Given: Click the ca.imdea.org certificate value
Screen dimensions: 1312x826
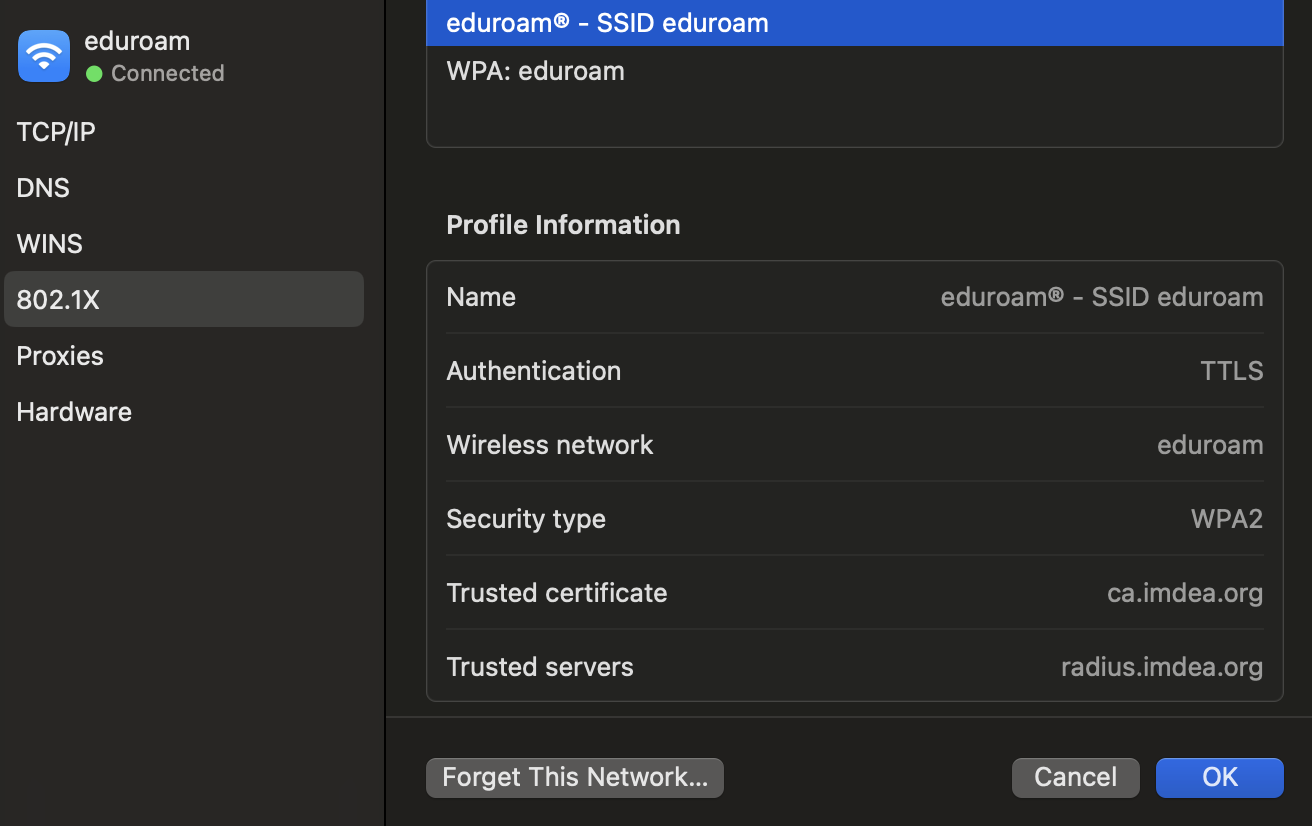Looking at the screenshot, I should click(1185, 593).
